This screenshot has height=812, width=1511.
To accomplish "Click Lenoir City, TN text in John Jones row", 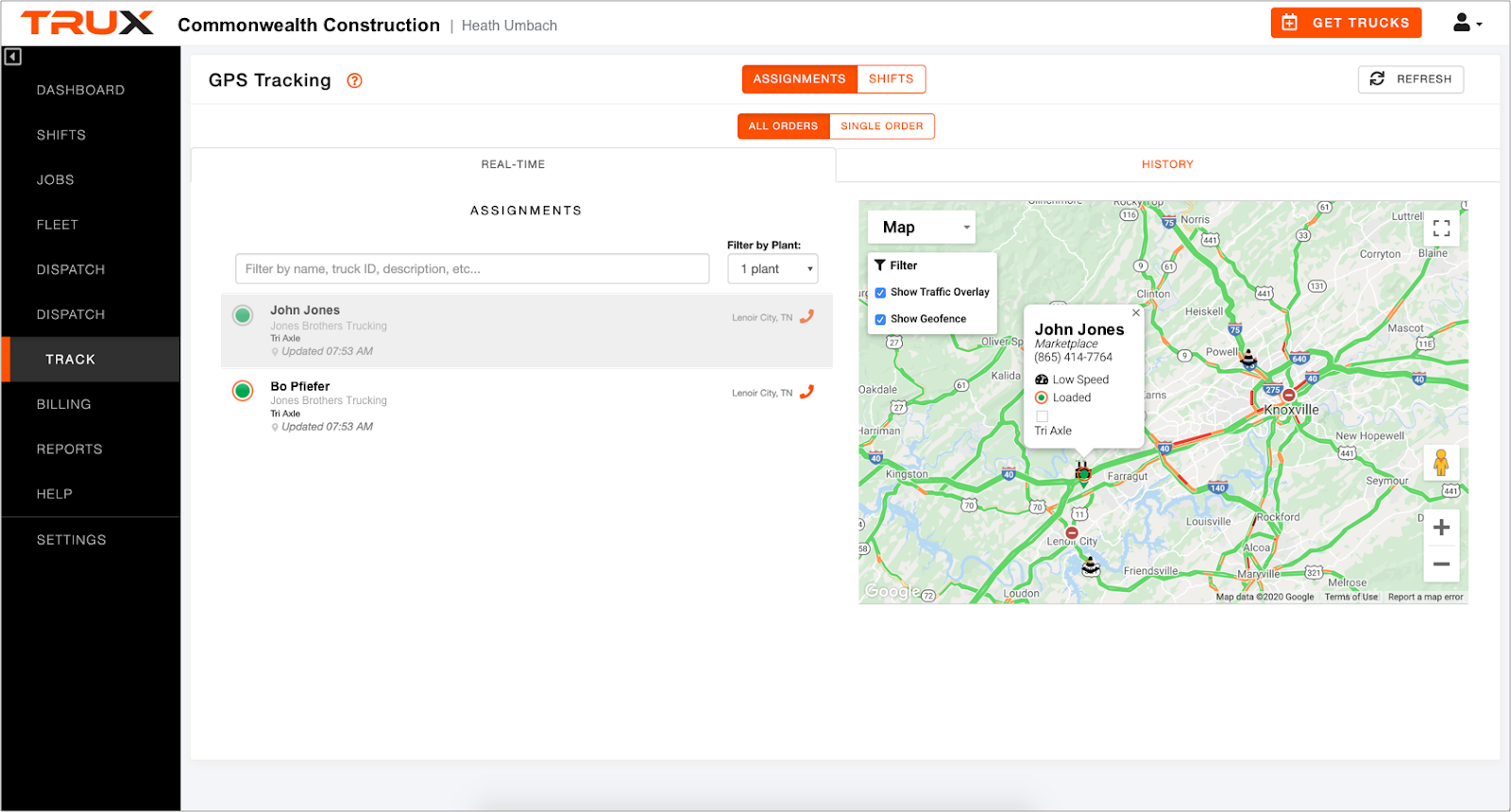I will [762, 318].
